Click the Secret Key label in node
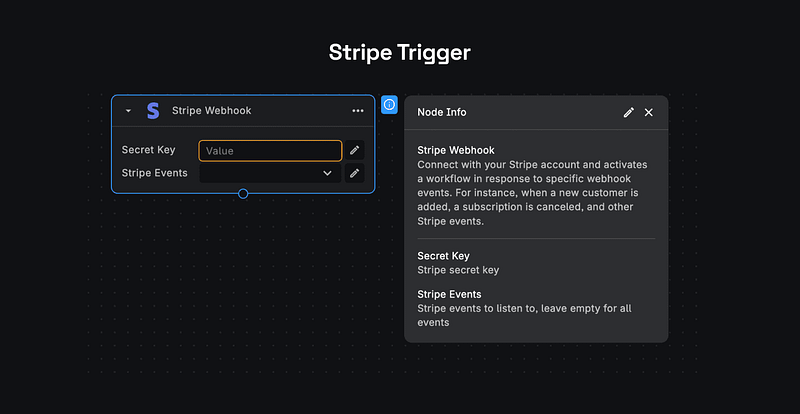This screenshot has height=414, width=800. click(x=148, y=150)
